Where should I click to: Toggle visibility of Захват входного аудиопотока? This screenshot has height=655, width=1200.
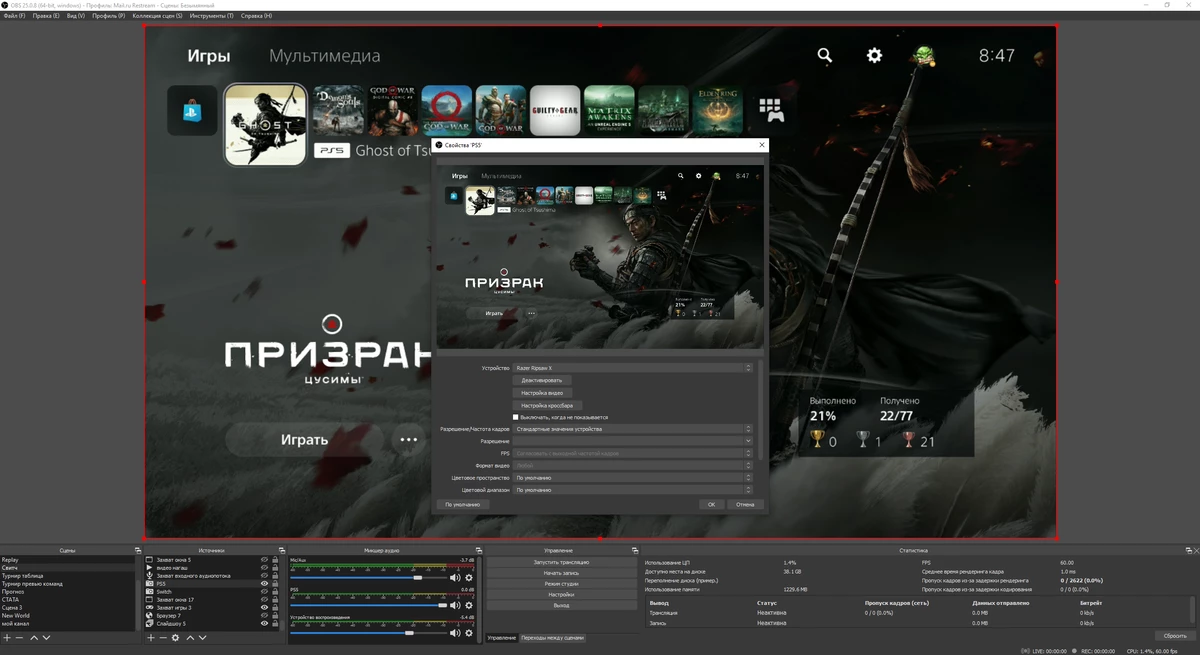(265, 576)
